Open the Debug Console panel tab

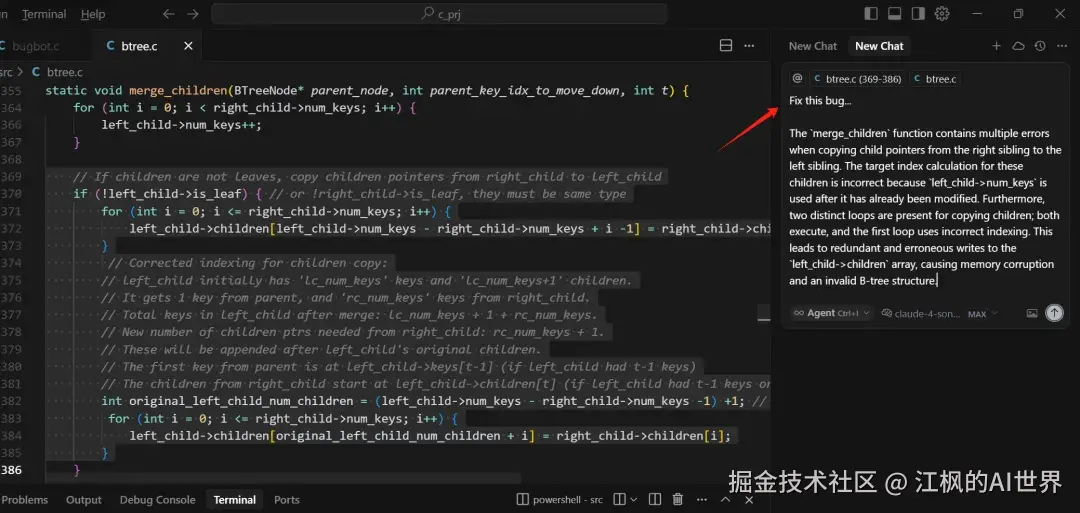(x=157, y=500)
